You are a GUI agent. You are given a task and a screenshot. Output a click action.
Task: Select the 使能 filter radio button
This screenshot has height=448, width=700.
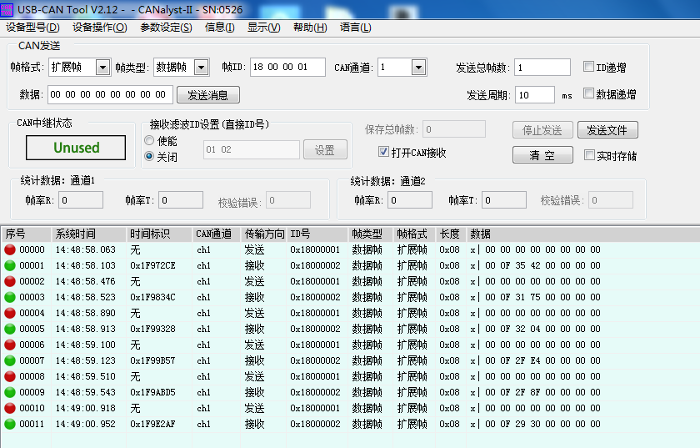tap(149, 141)
